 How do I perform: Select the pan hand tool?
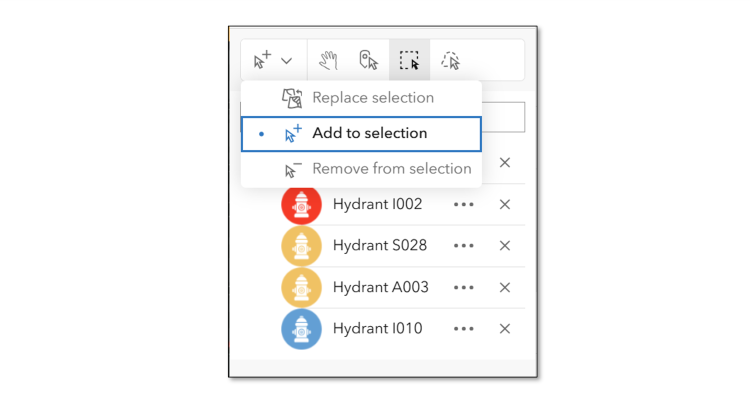pos(329,61)
